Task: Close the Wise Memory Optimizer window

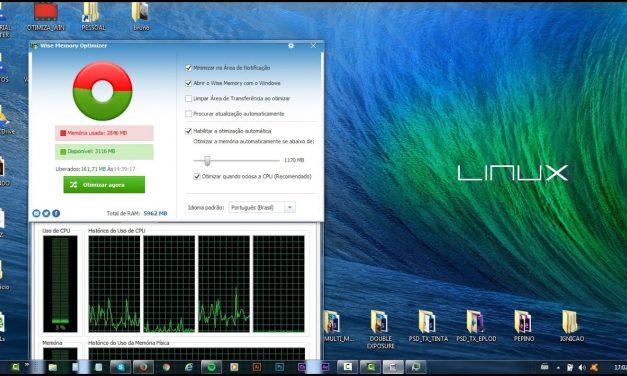Action: pos(313,46)
